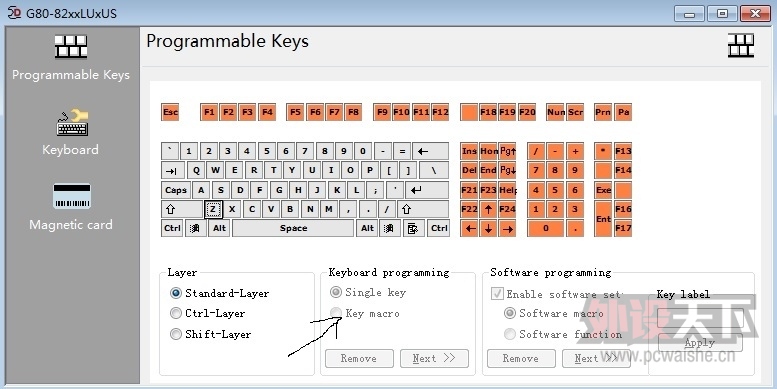The image size is (777, 389).
Task: Select the main Enter key
Action: tap(427, 190)
